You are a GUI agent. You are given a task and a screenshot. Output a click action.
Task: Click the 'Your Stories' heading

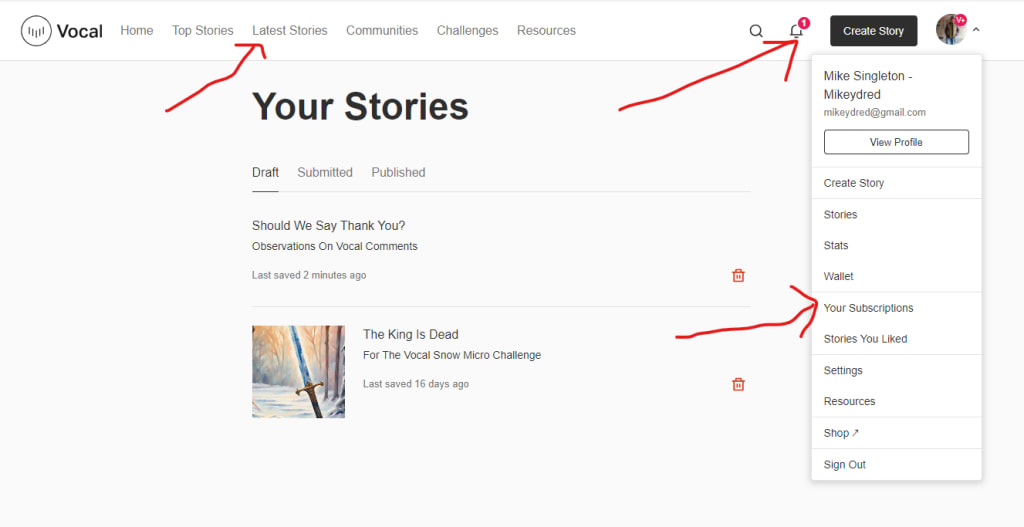(360, 106)
